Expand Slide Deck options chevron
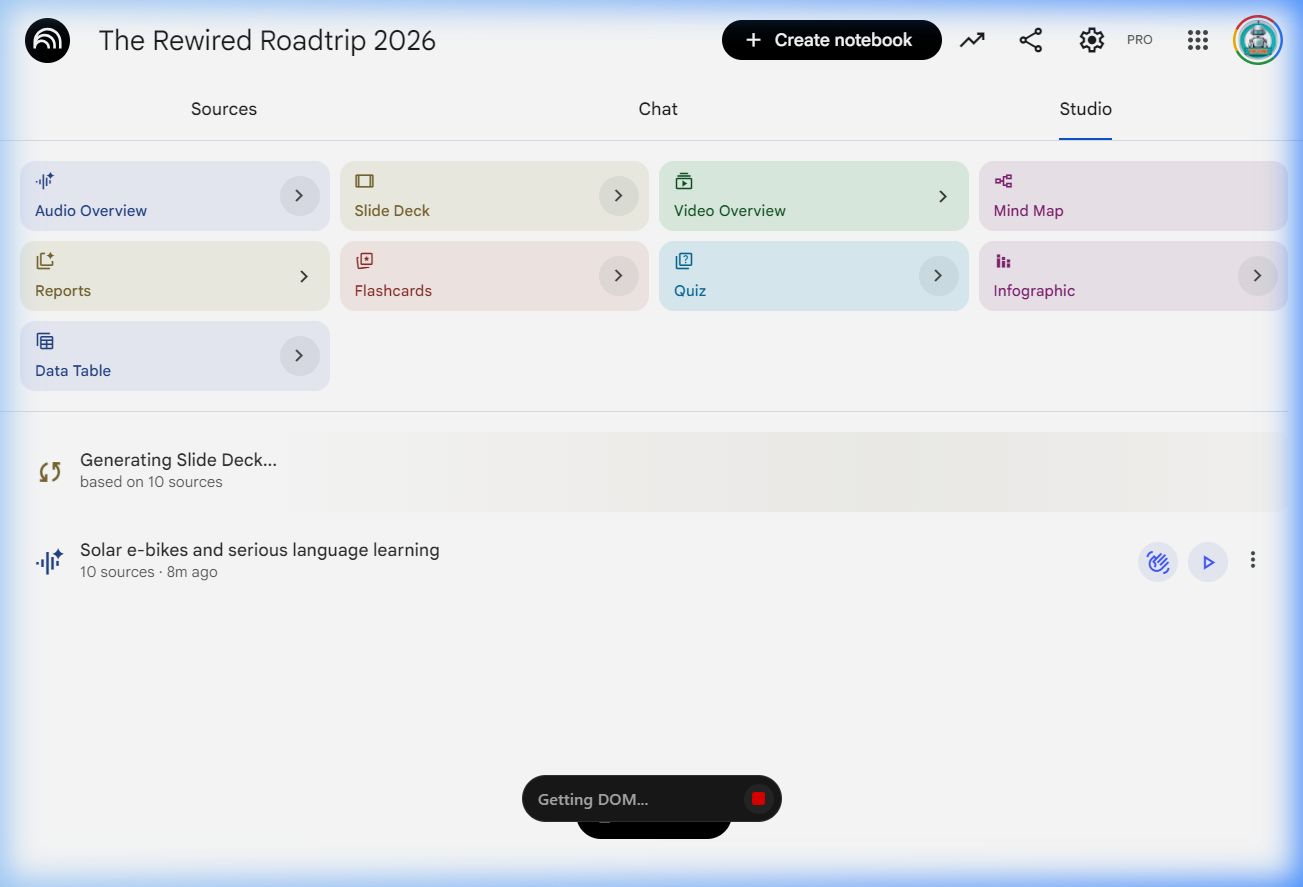The width and height of the screenshot is (1303, 887). coord(618,196)
